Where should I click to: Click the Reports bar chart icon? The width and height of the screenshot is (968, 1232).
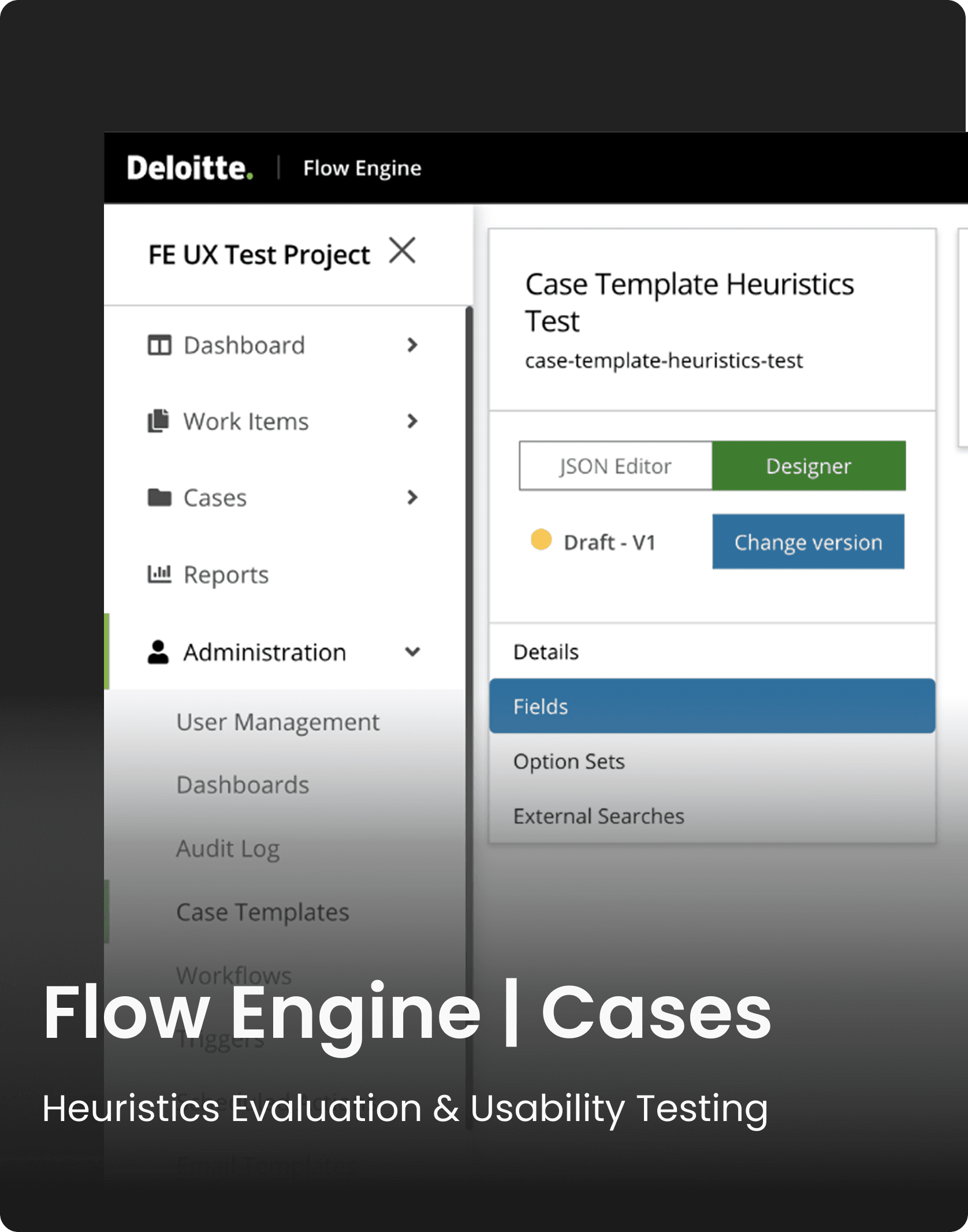coord(159,574)
